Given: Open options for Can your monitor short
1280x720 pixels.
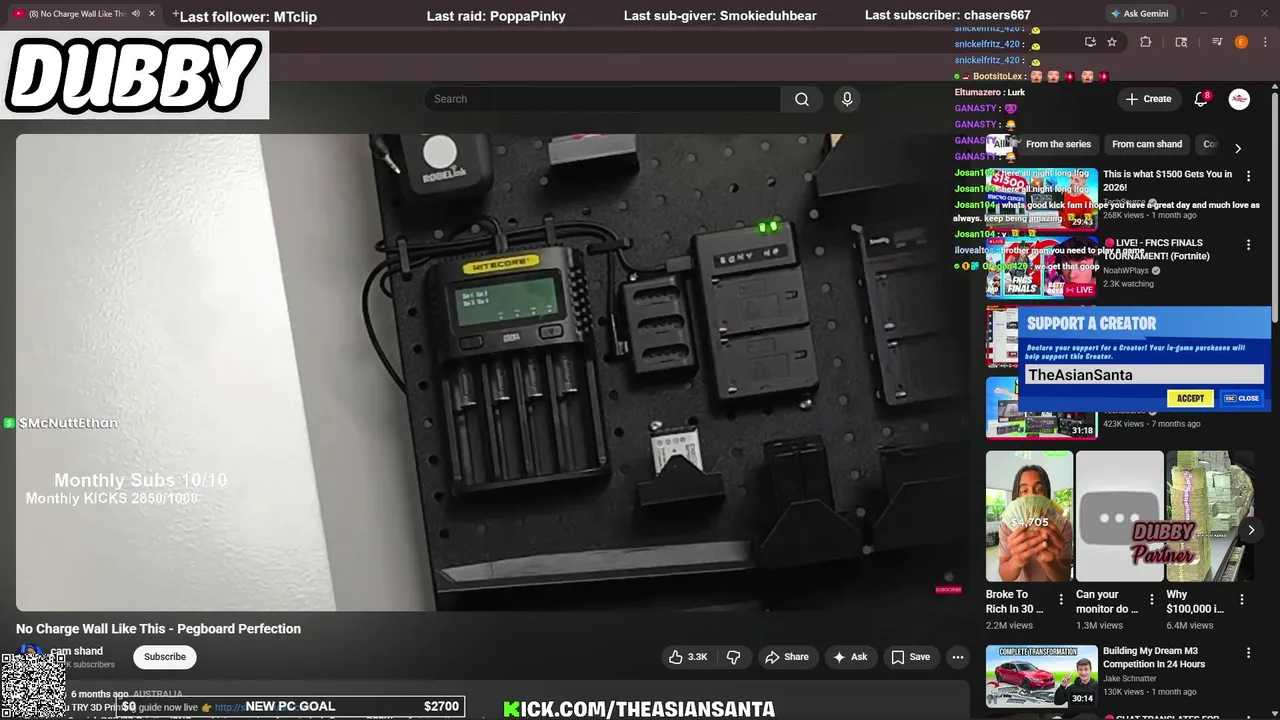Looking at the screenshot, I should [x=1151, y=600].
